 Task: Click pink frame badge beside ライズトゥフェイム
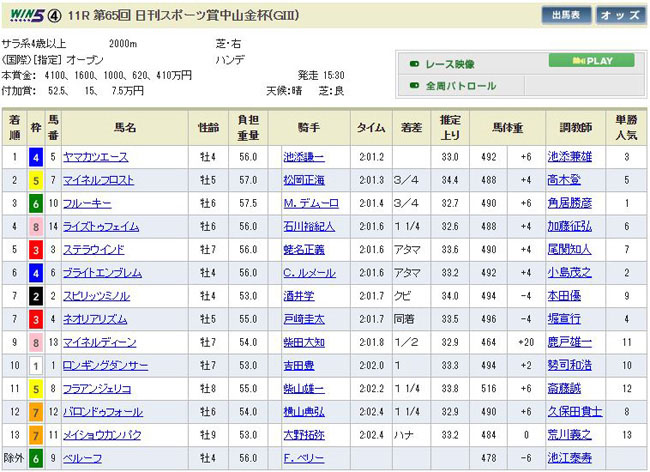(36, 226)
